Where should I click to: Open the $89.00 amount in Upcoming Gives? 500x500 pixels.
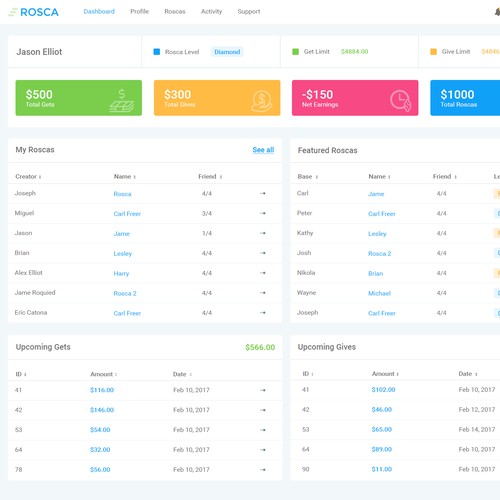pyautogui.click(x=382, y=449)
